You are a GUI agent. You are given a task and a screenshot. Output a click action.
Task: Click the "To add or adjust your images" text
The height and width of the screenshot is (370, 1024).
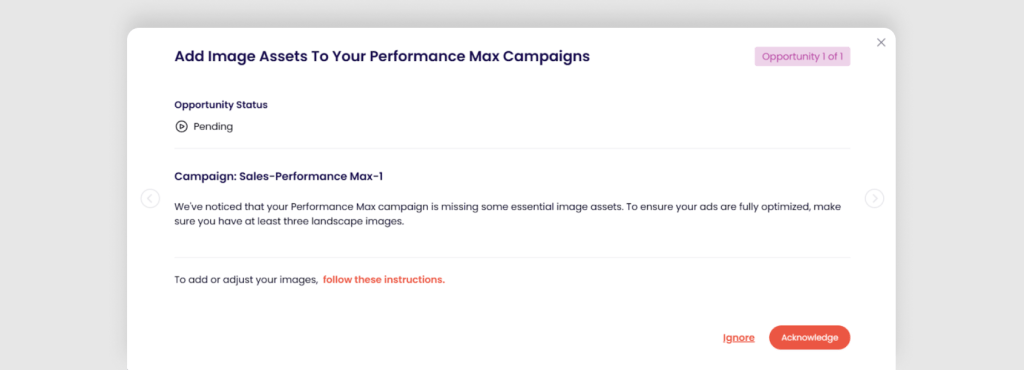click(x=246, y=280)
